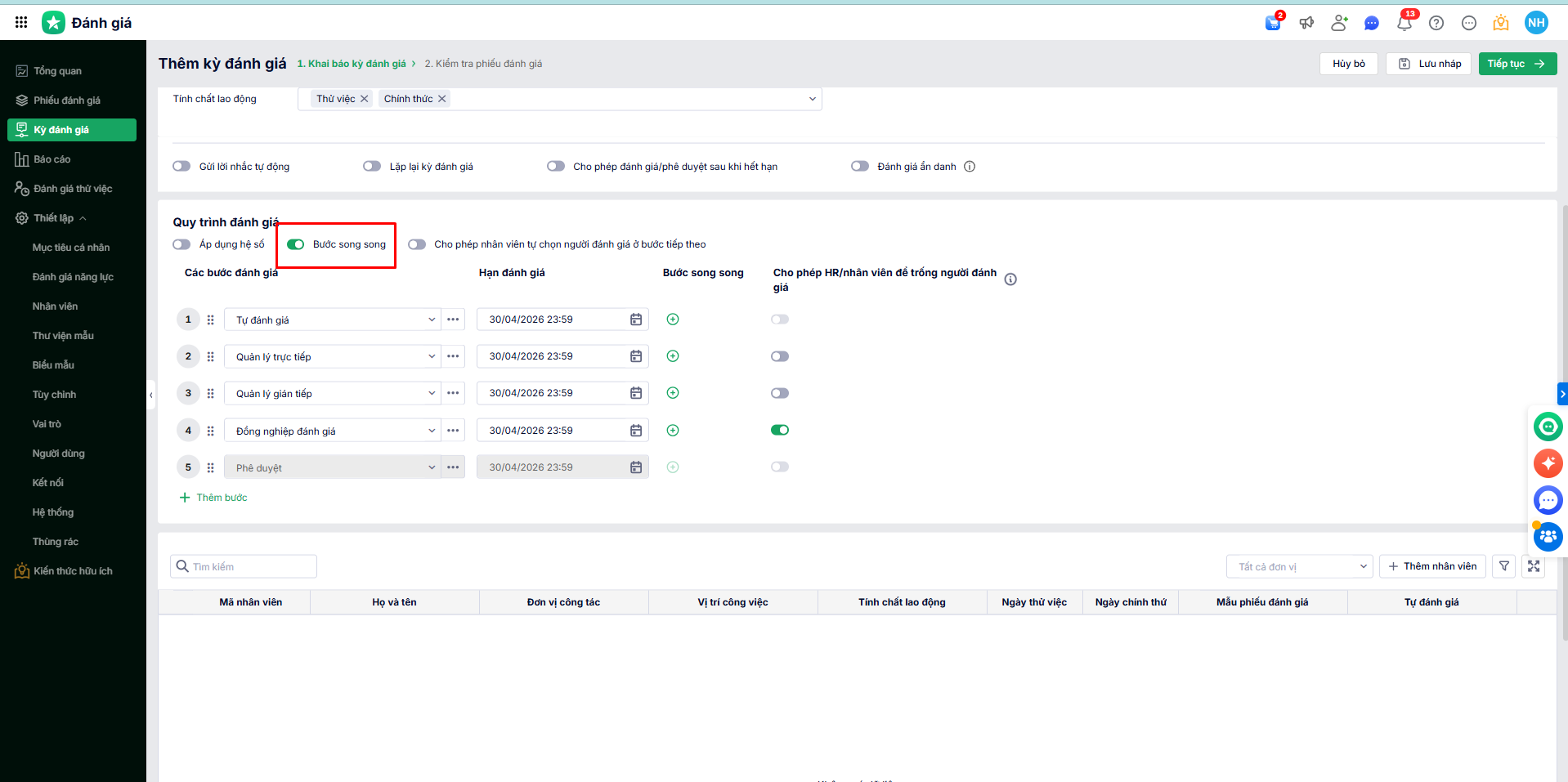Open the app launcher grid icon

(x=21, y=23)
